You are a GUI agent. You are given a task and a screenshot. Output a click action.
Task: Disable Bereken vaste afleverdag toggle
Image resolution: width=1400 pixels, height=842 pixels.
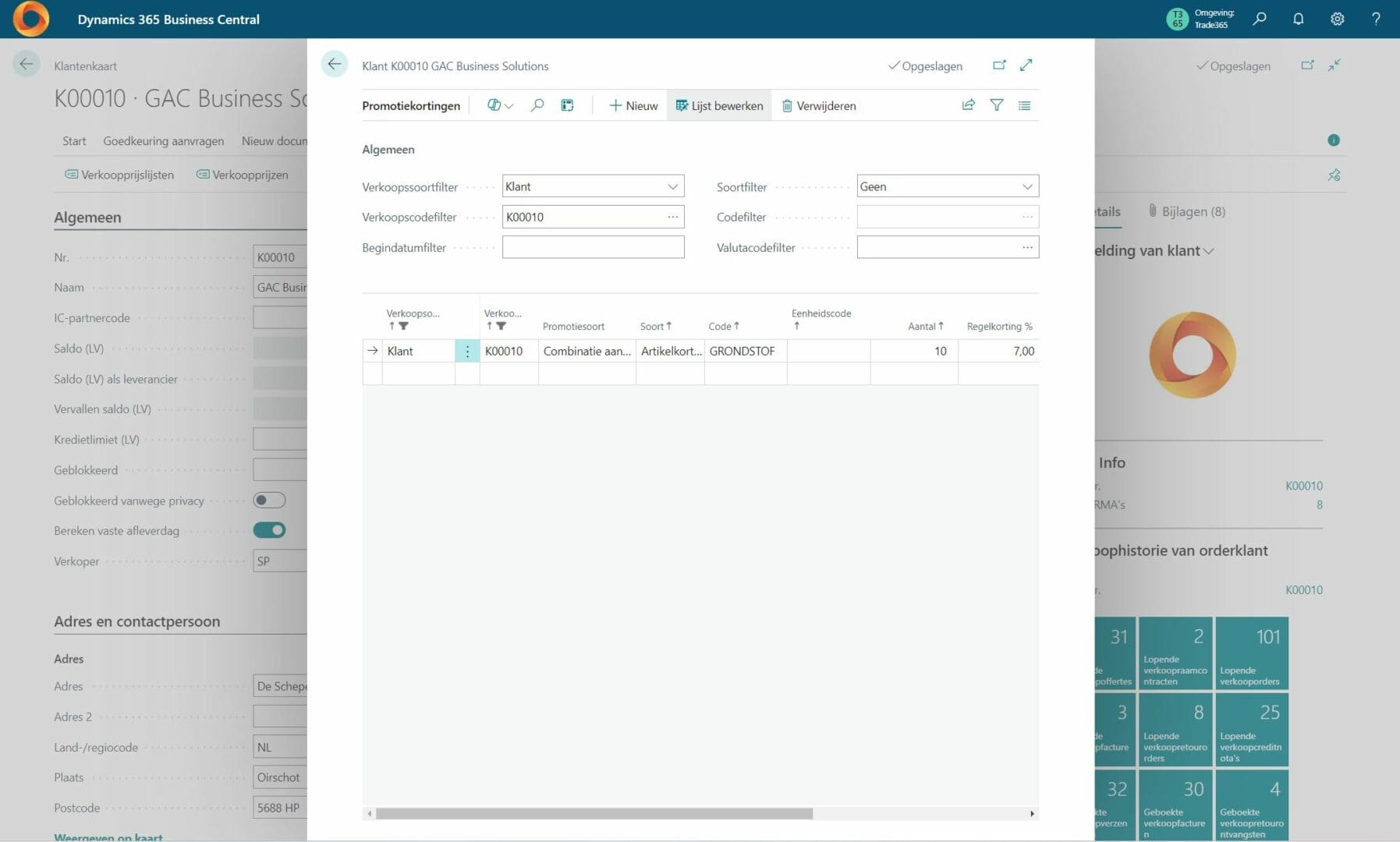pos(269,530)
